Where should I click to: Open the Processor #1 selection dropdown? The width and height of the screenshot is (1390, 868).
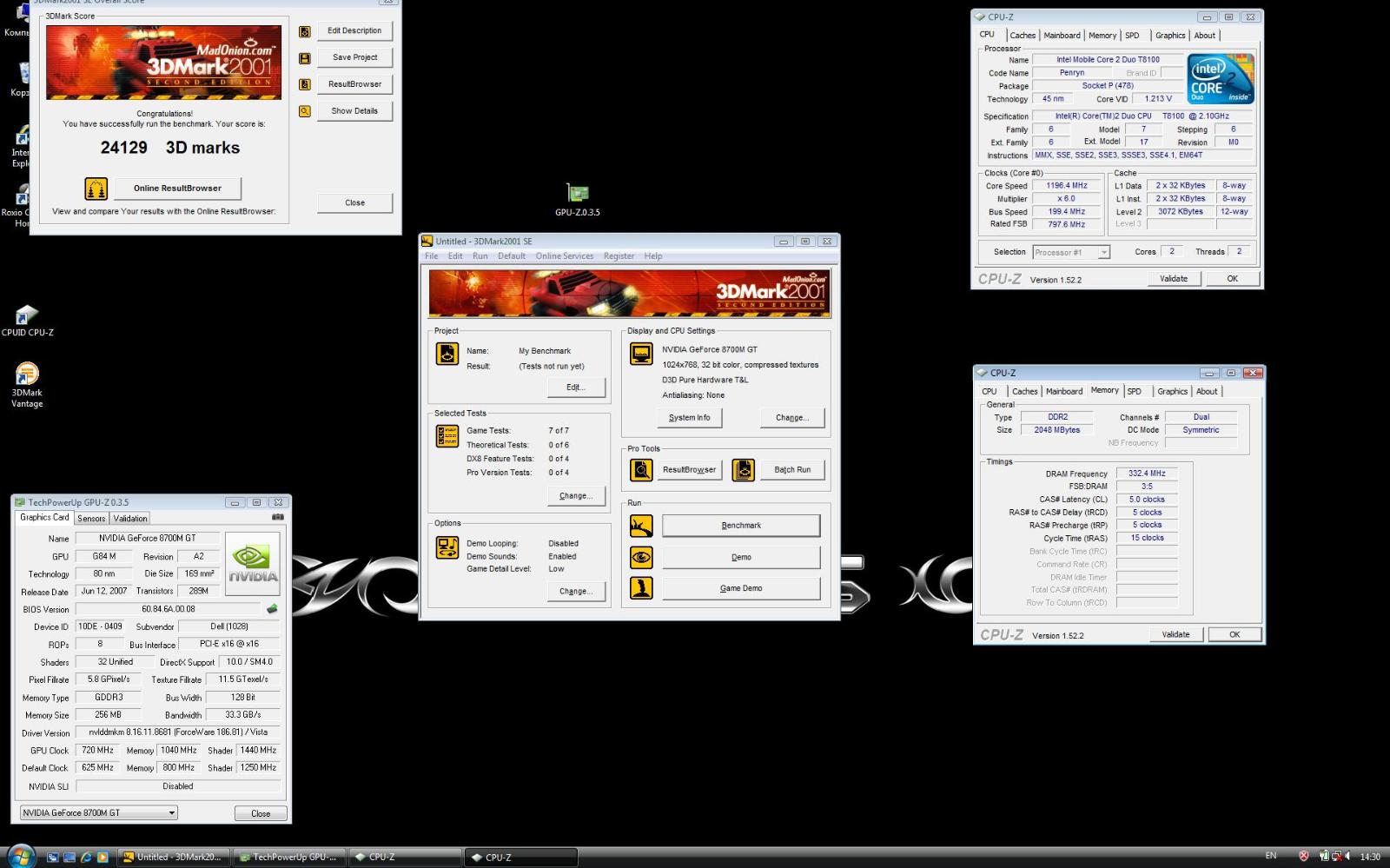coord(1071,252)
